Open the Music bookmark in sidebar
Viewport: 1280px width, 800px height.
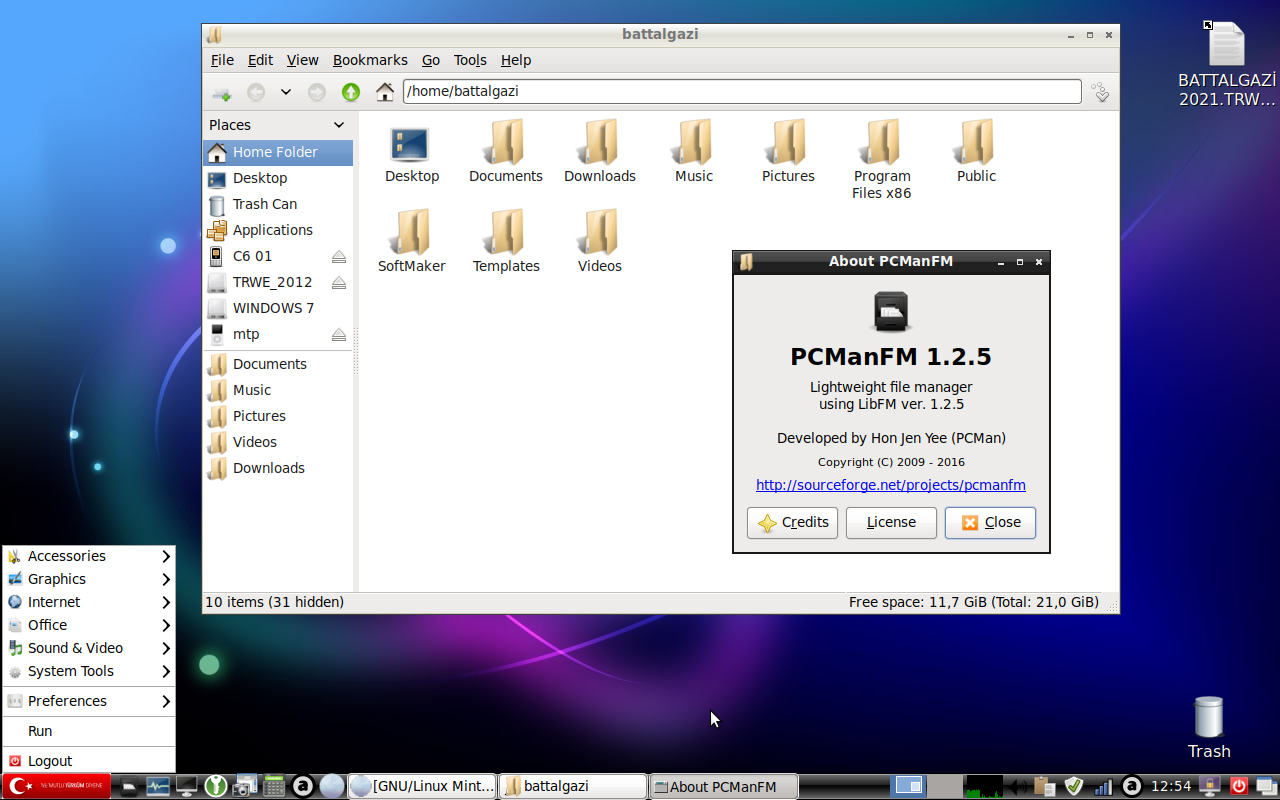(x=278, y=390)
